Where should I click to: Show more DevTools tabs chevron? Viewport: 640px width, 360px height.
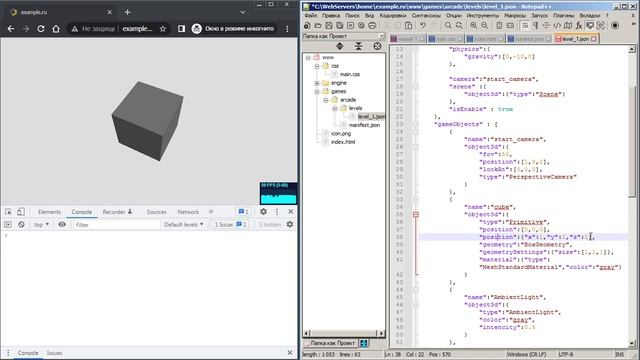[211, 212]
